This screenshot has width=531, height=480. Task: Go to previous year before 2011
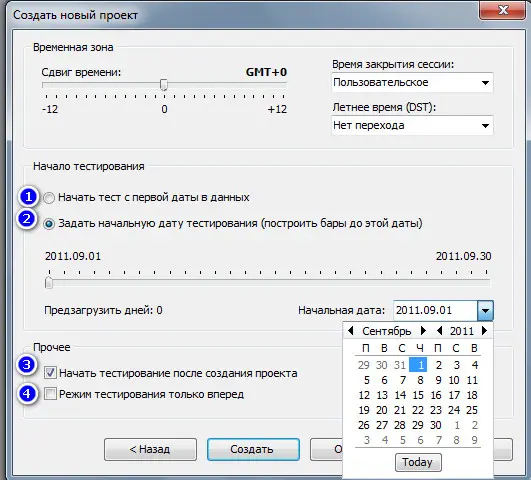(439, 331)
